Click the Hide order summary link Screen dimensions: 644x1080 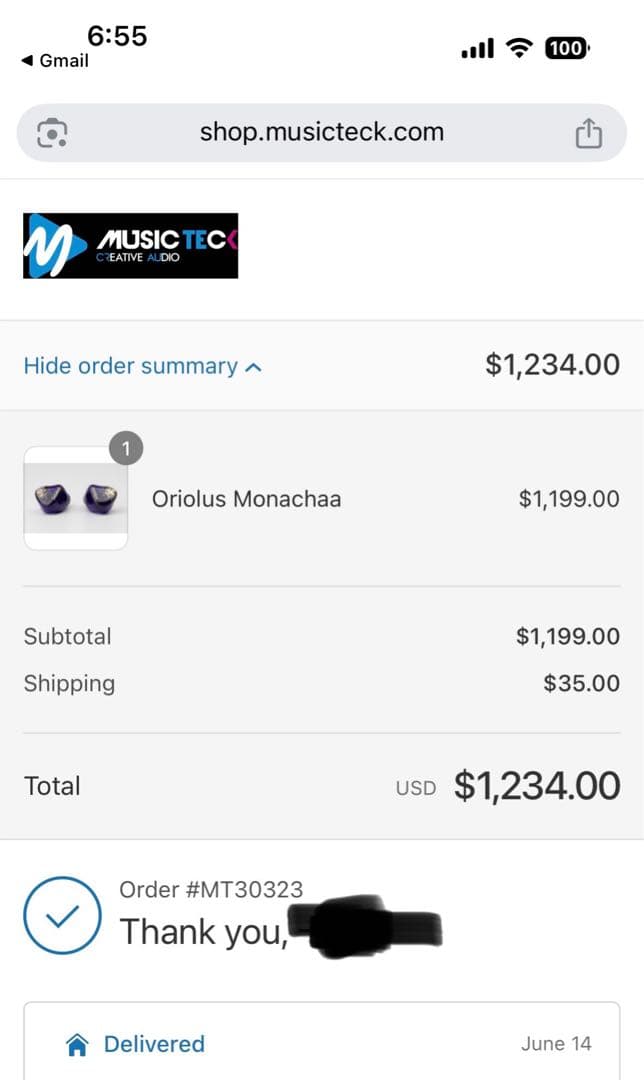[130, 366]
